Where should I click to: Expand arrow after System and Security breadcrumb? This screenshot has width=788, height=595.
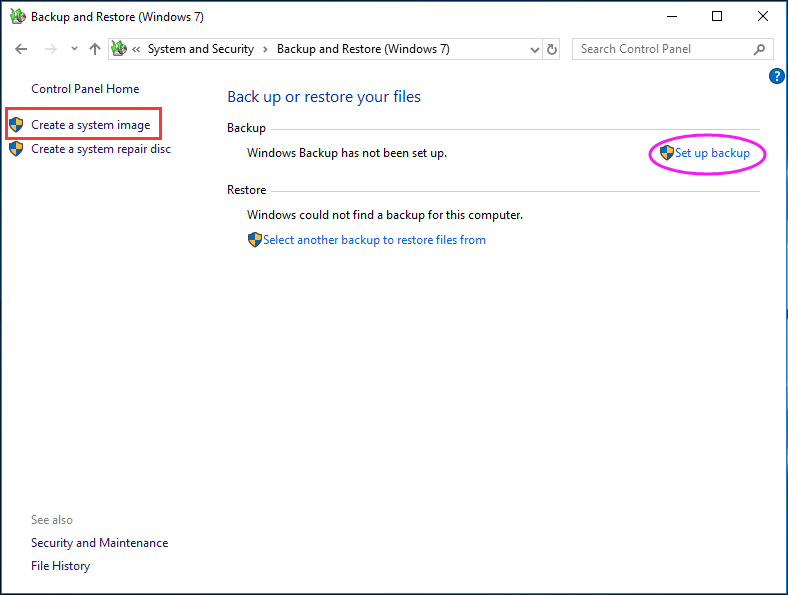265,49
